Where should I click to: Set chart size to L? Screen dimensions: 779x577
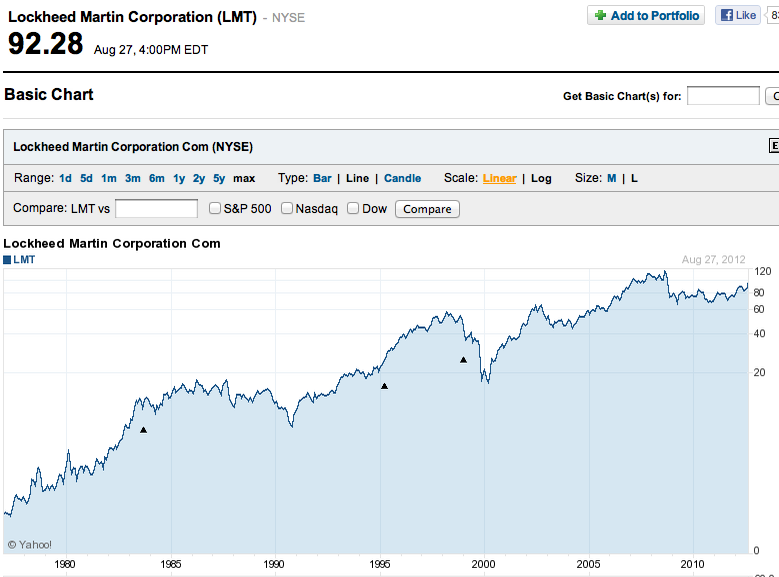coord(634,178)
